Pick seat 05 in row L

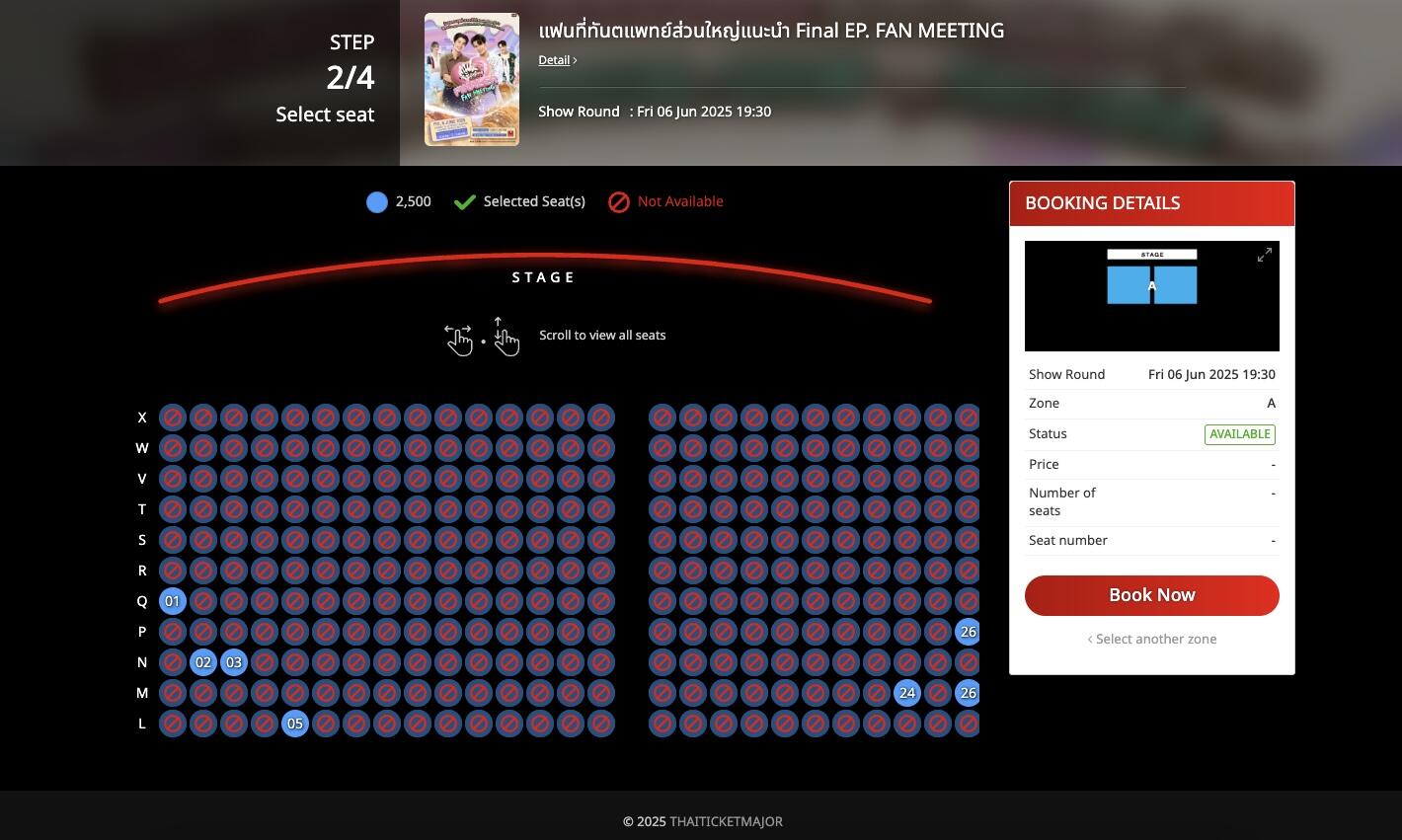coord(295,724)
